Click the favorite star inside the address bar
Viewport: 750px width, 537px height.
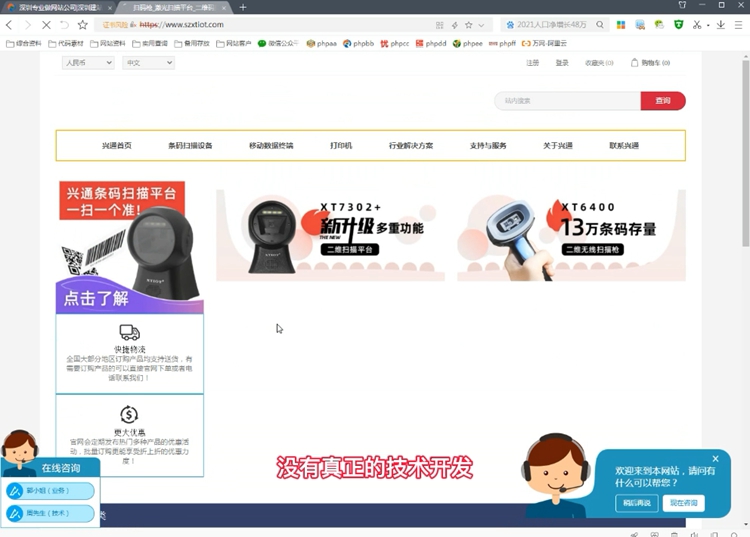469,25
